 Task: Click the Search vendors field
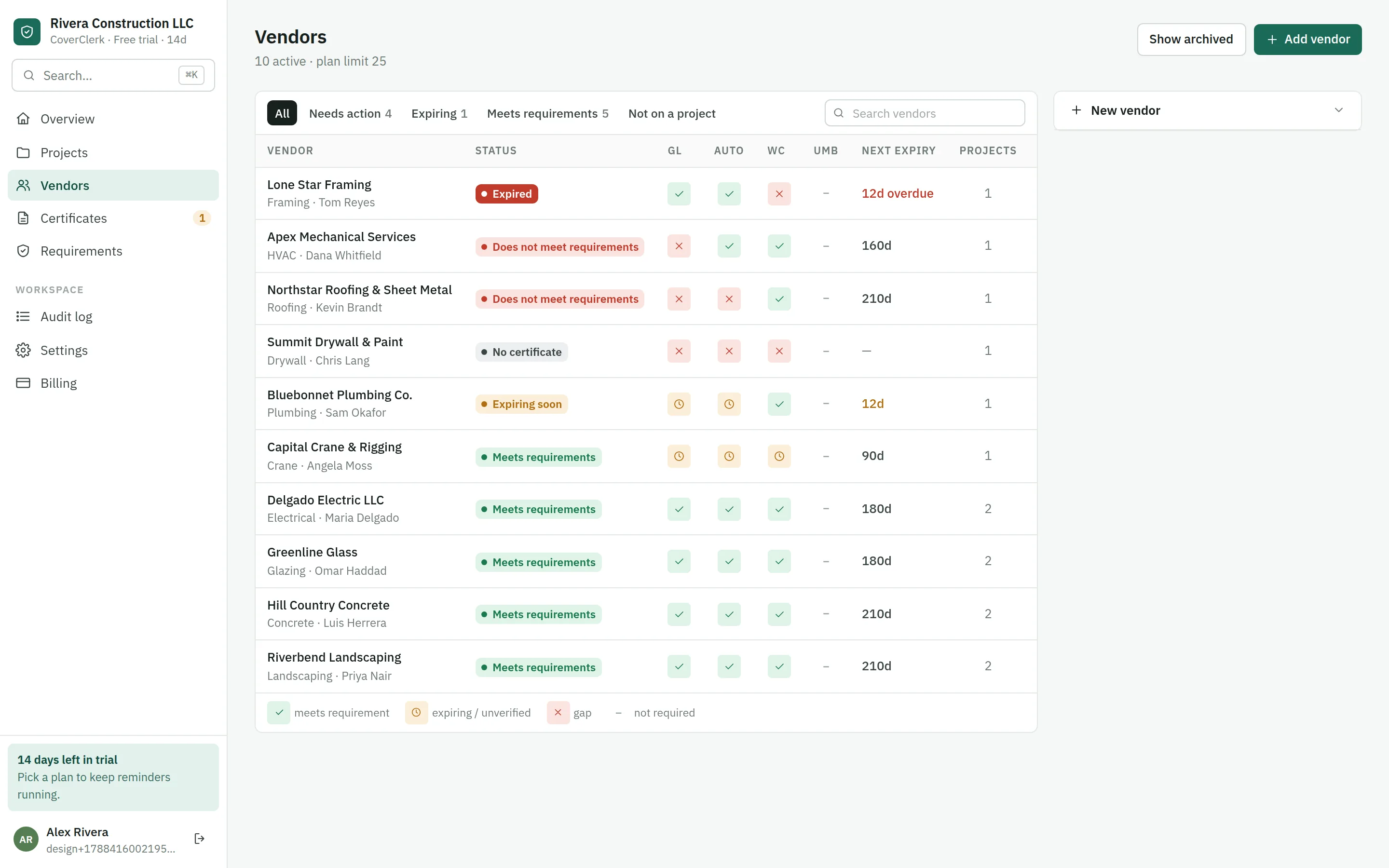[925, 113]
